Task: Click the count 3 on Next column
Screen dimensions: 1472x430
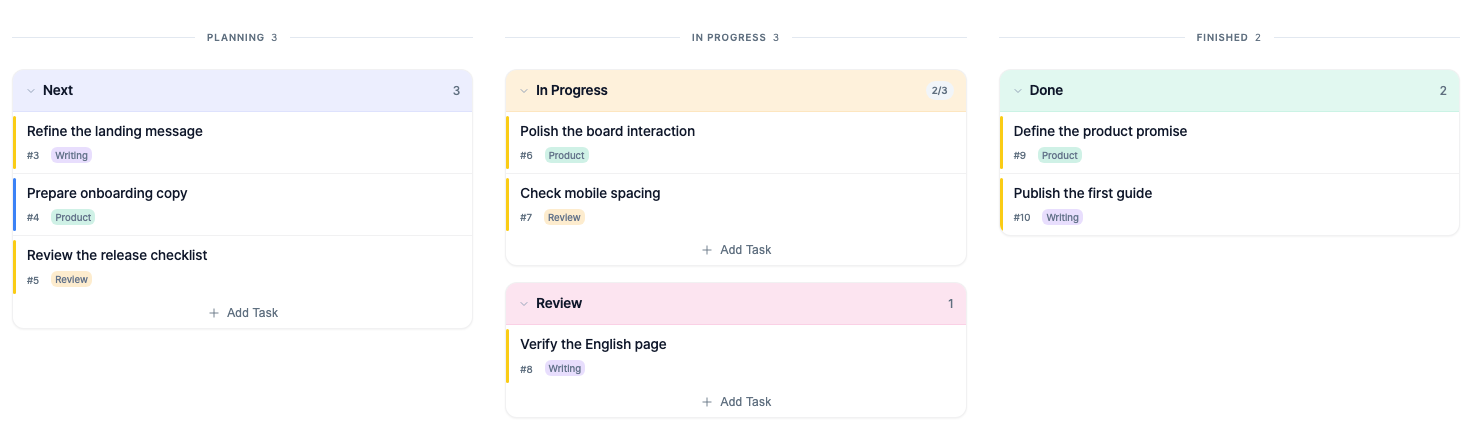Action: 456,91
